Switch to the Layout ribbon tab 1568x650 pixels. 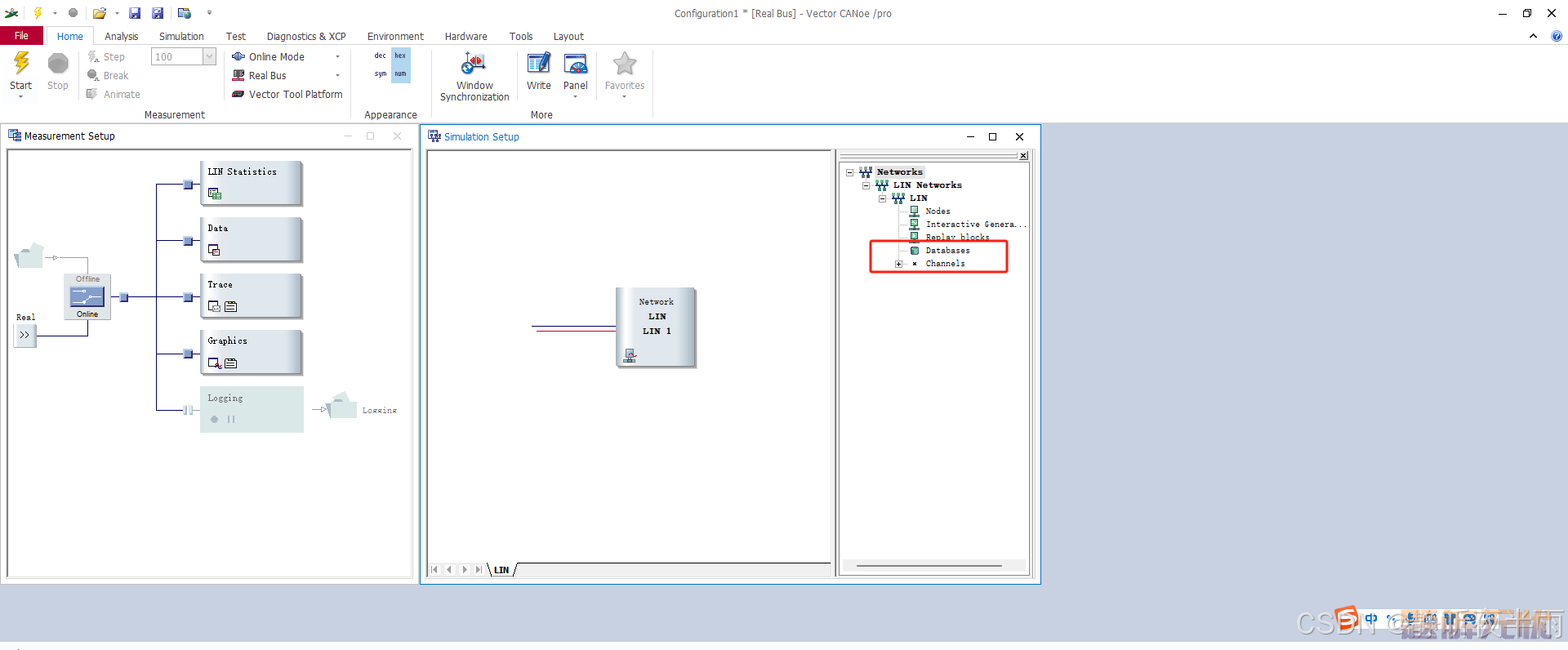pos(568,36)
